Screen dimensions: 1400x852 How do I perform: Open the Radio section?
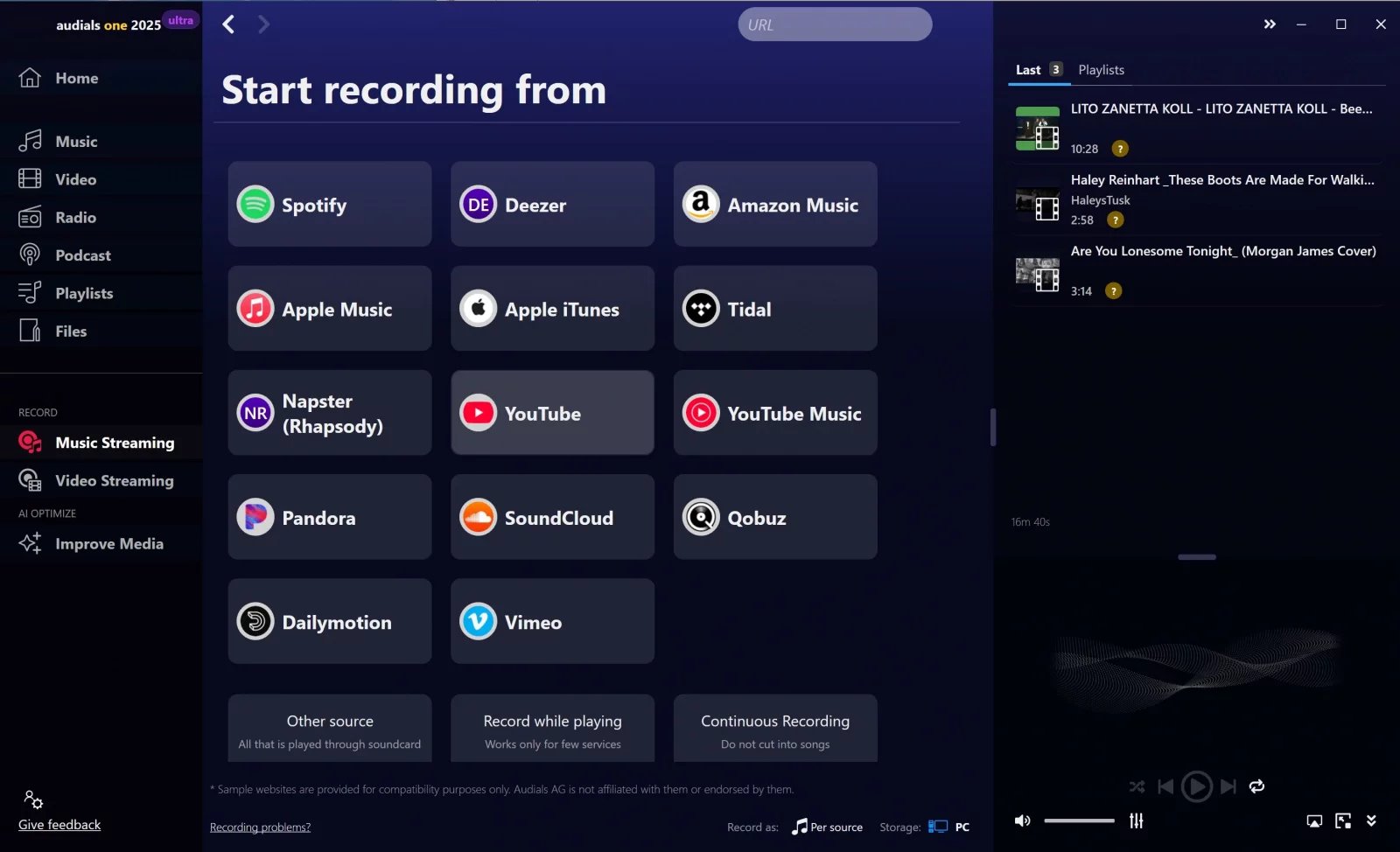(101, 217)
